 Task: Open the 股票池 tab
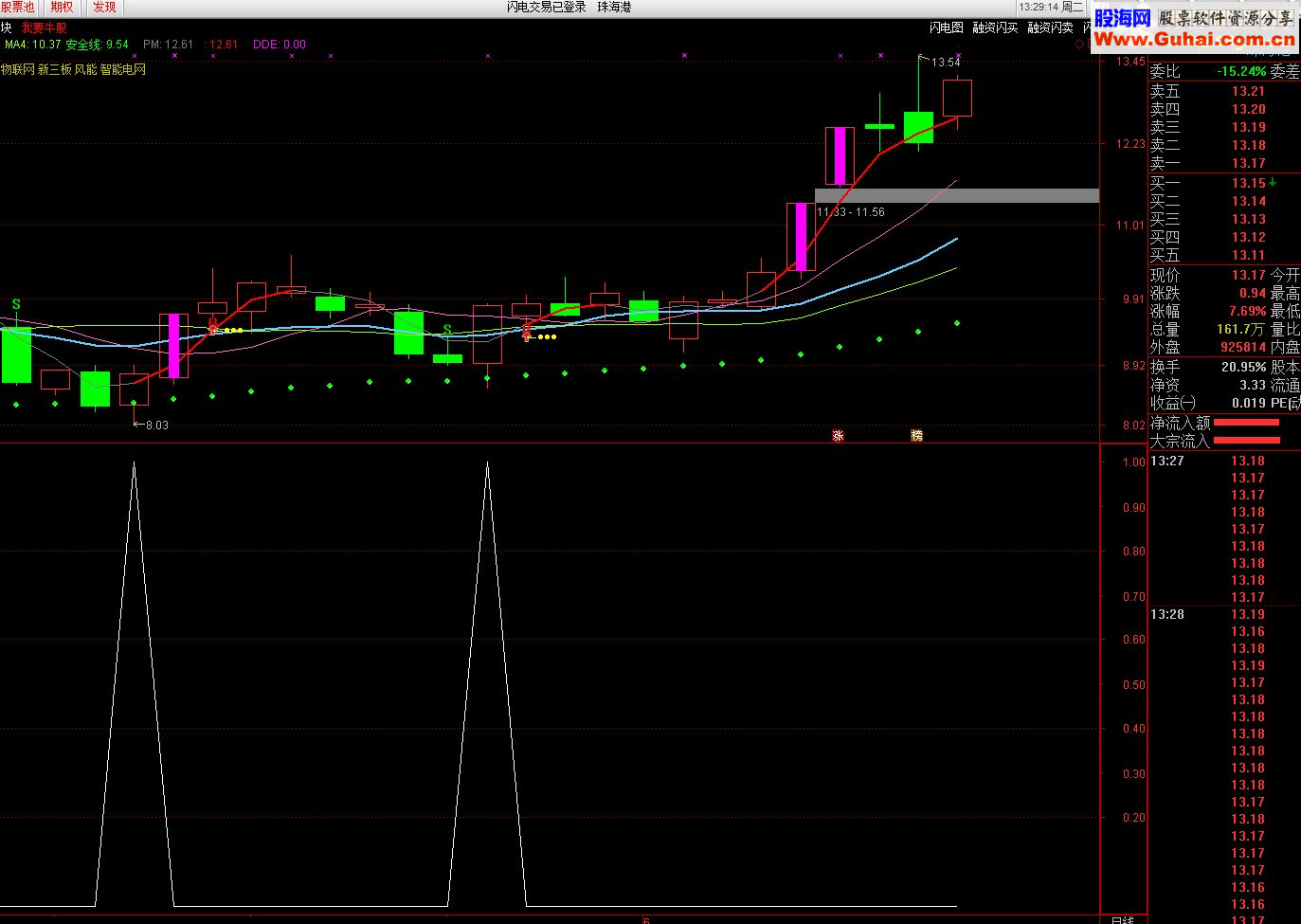[18, 8]
